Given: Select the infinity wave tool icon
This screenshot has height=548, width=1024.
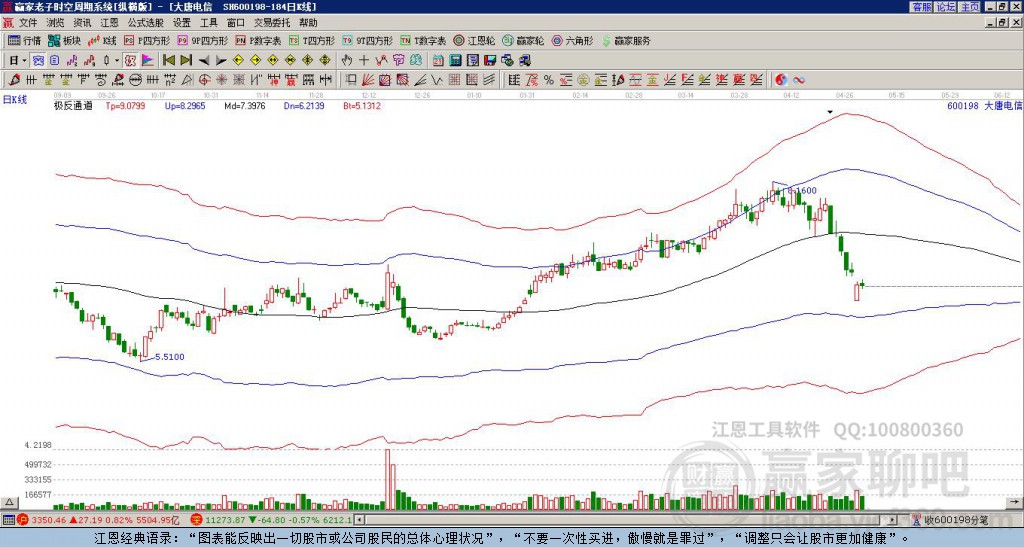Looking at the screenshot, I should 798,80.
